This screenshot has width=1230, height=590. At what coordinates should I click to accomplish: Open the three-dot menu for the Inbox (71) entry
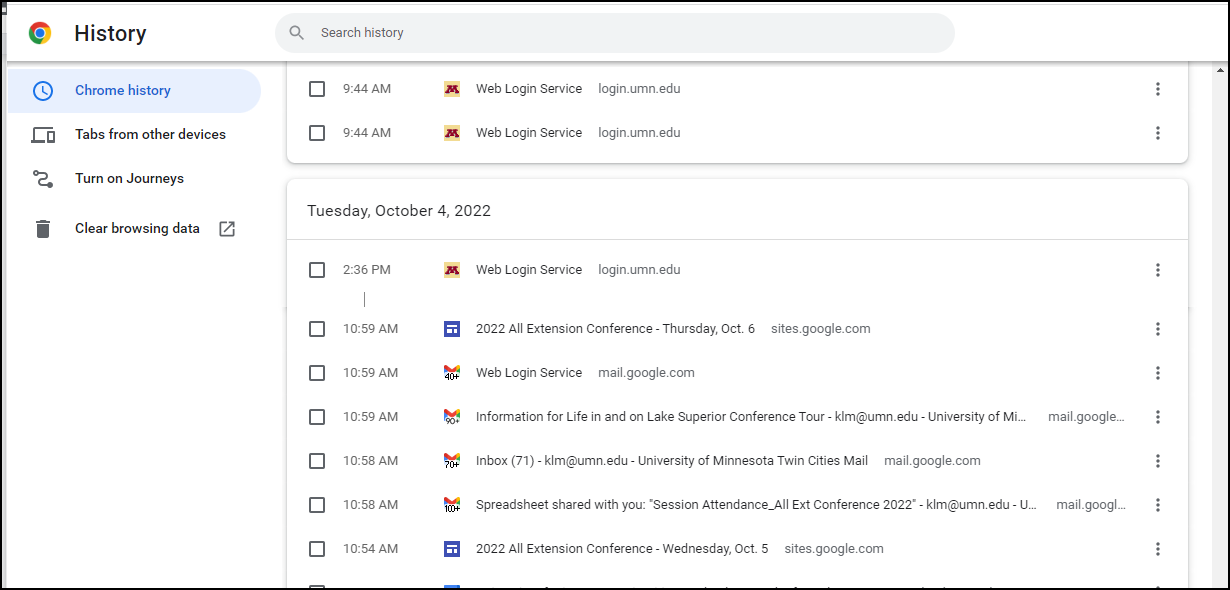pos(1158,461)
